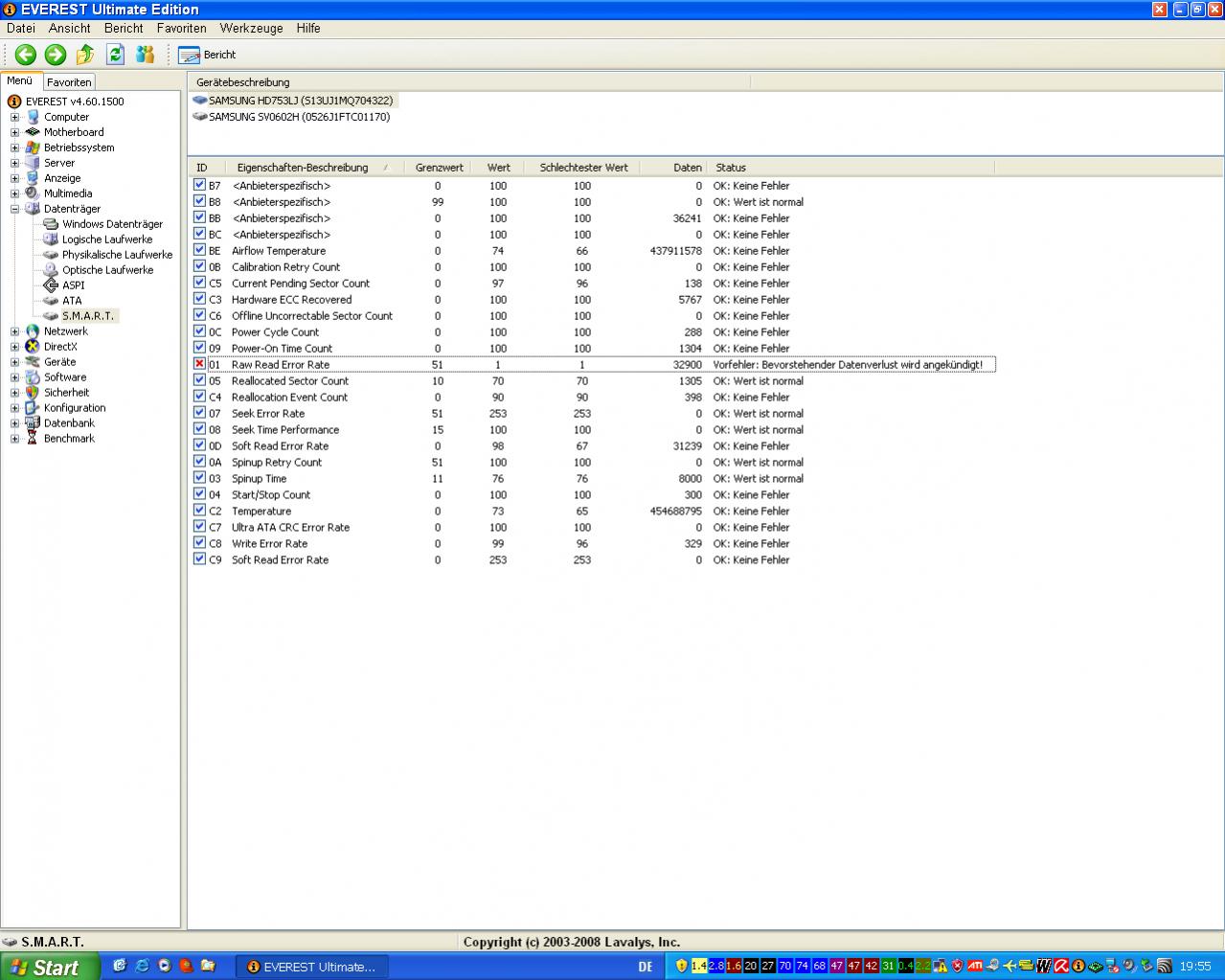
Task: Expand the Betriebssystem tree node
Action: (14, 148)
